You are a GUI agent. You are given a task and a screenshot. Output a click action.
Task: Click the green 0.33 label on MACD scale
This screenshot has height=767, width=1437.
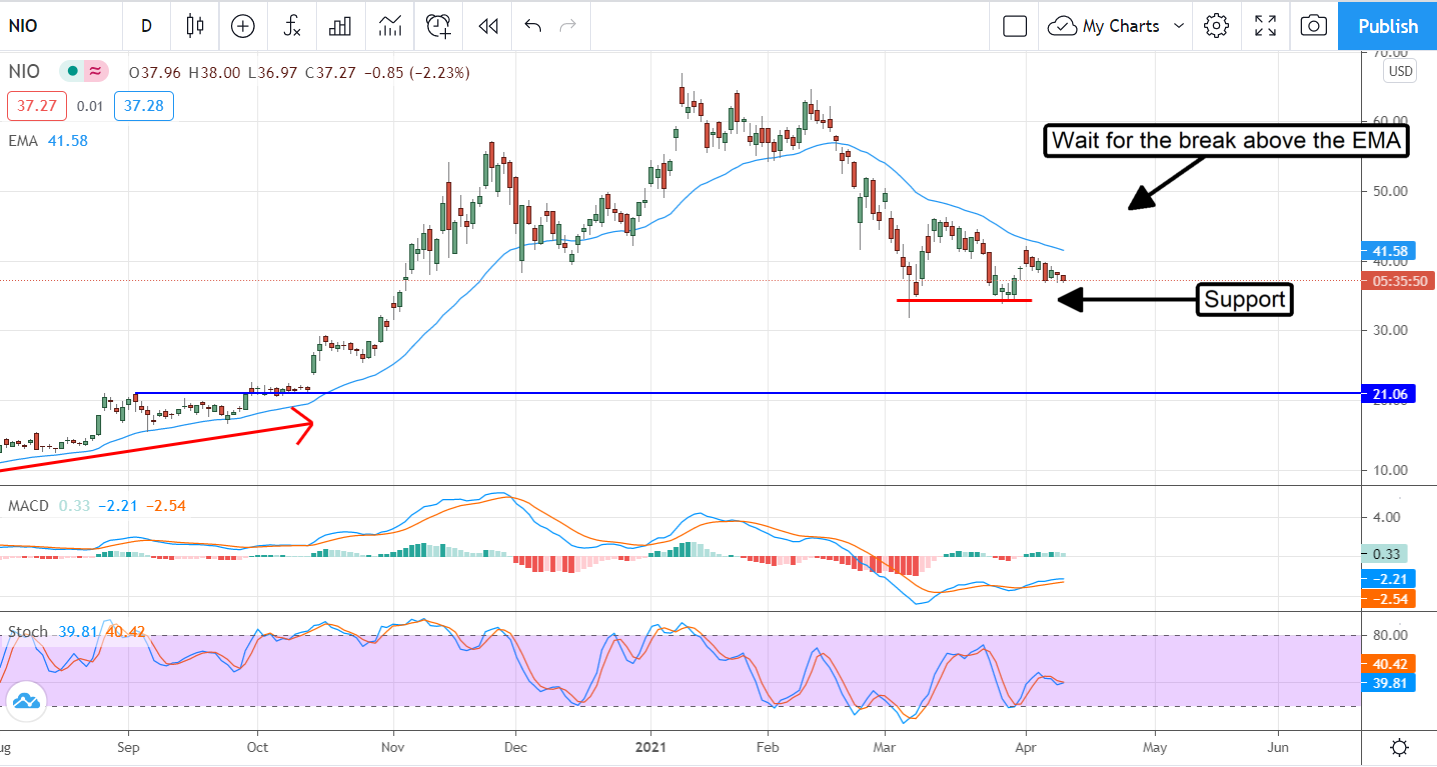point(1386,553)
